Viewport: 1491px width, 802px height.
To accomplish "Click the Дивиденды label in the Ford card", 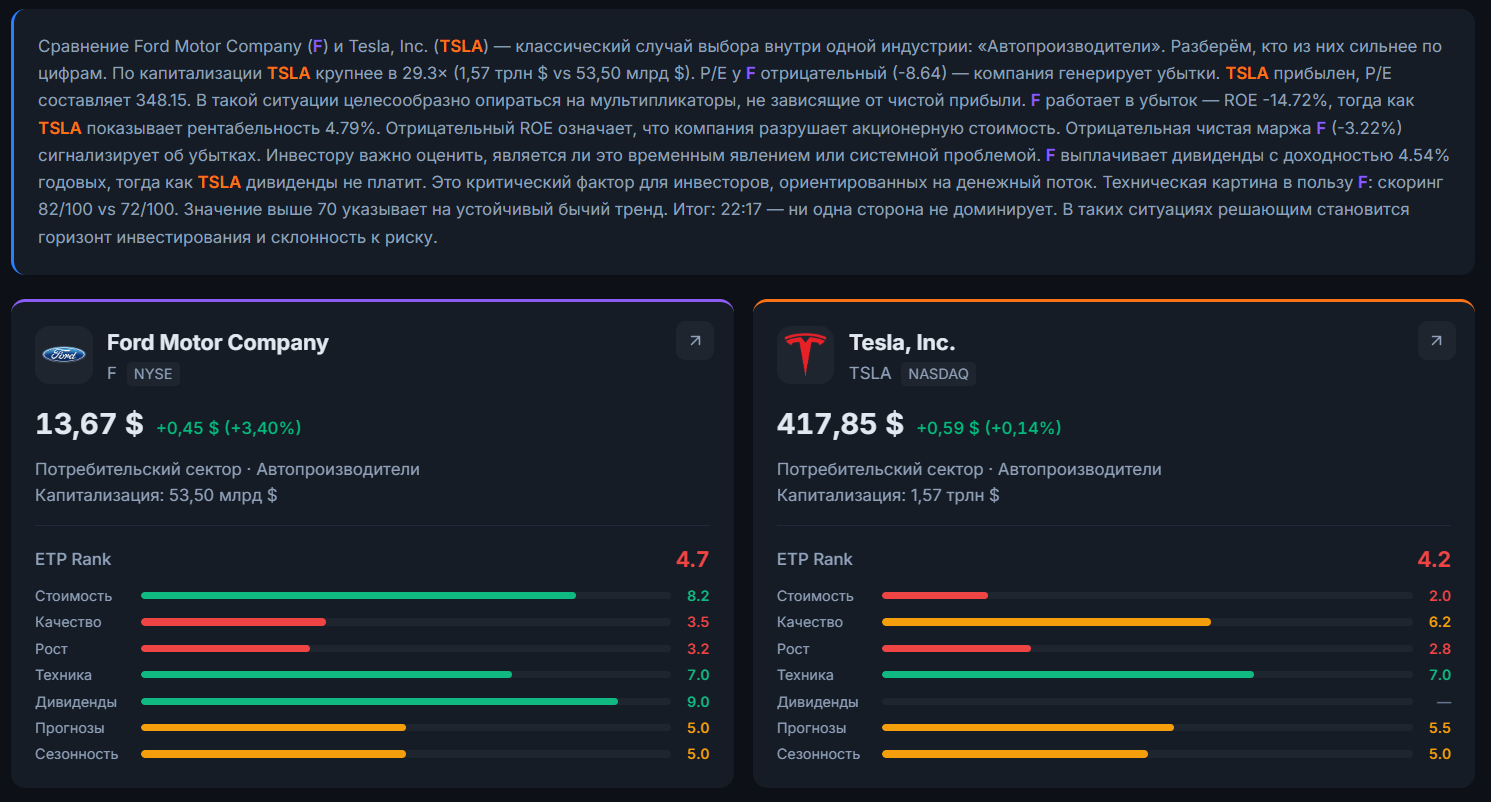I will (x=76, y=702).
